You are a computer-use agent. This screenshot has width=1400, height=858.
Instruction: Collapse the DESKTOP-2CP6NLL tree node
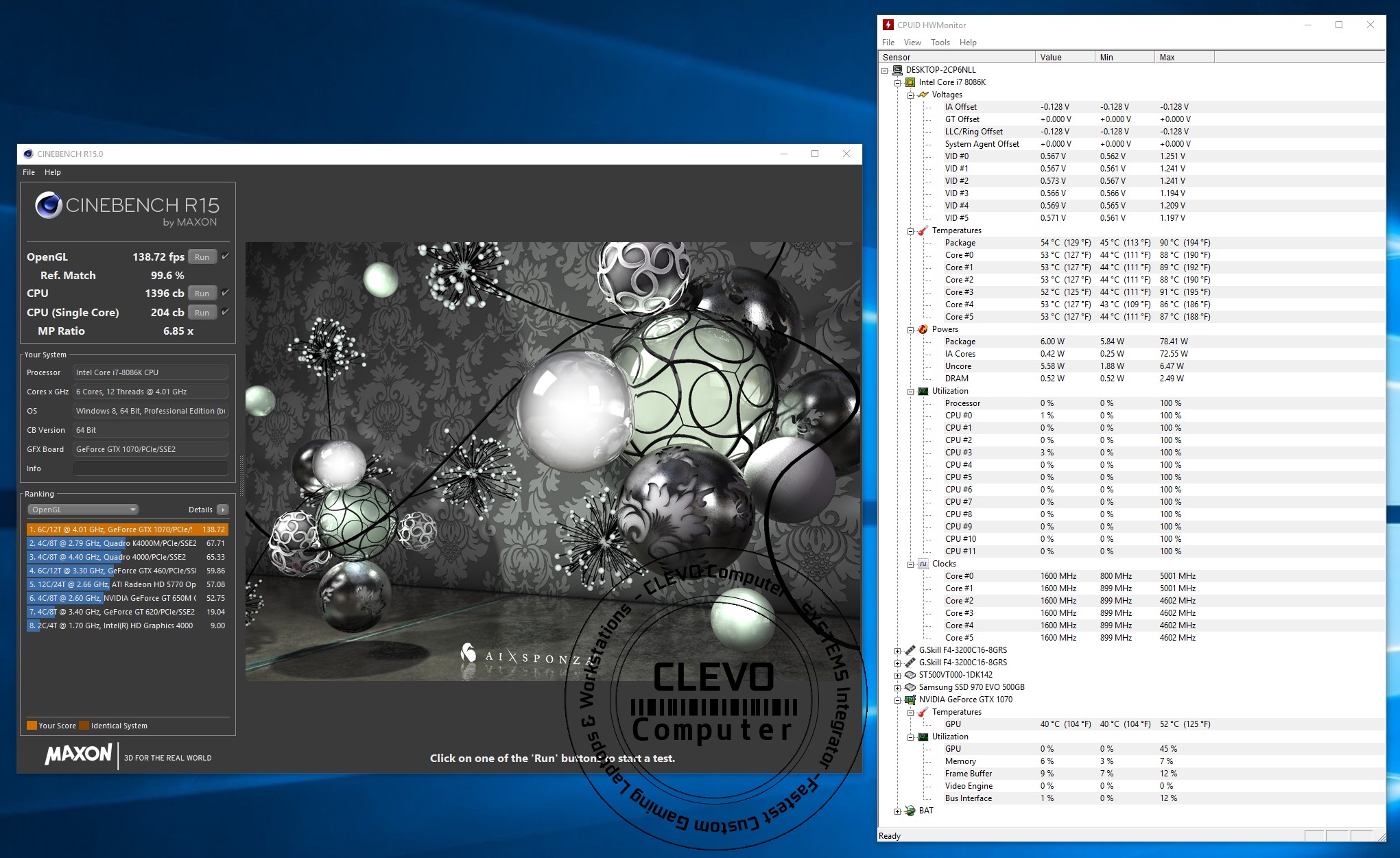885,70
